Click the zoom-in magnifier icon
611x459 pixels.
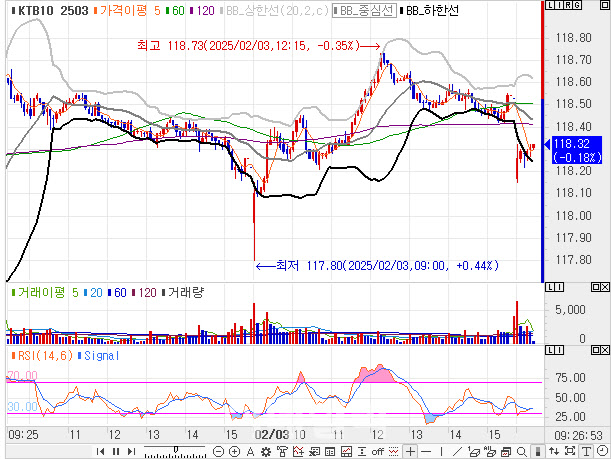coord(234,451)
